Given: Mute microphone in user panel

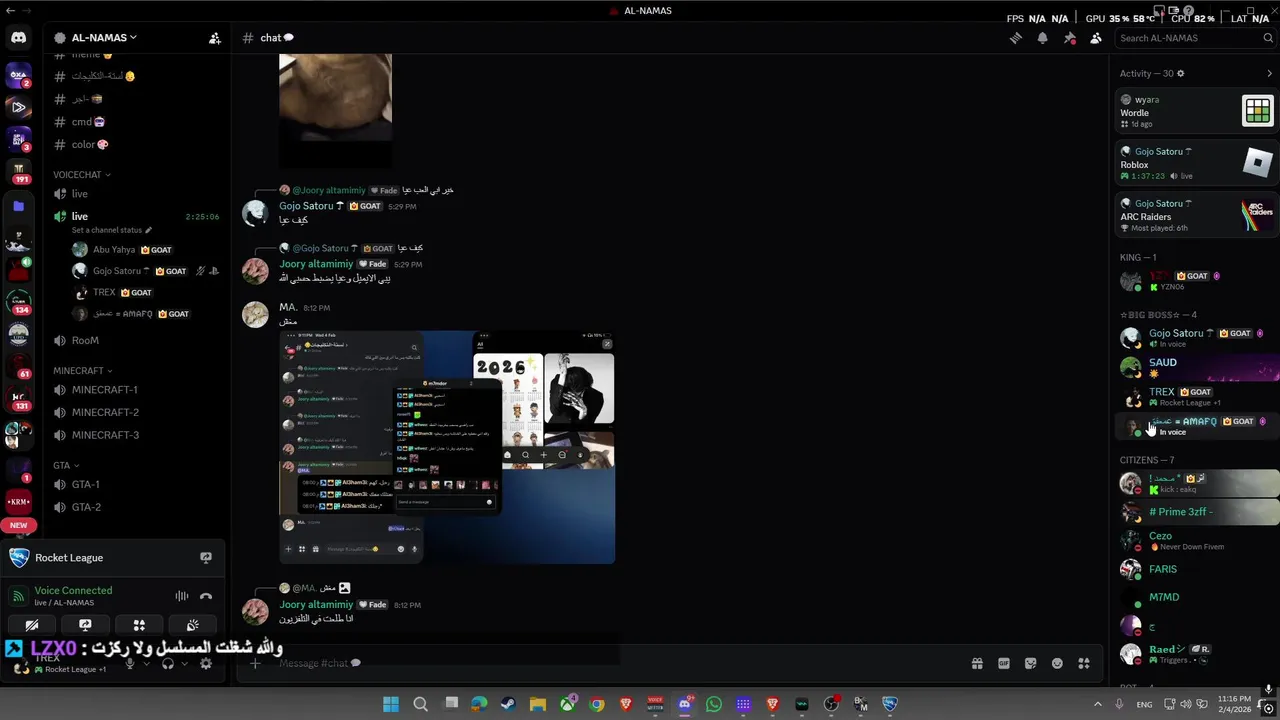Looking at the screenshot, I should tap(129, 664).
